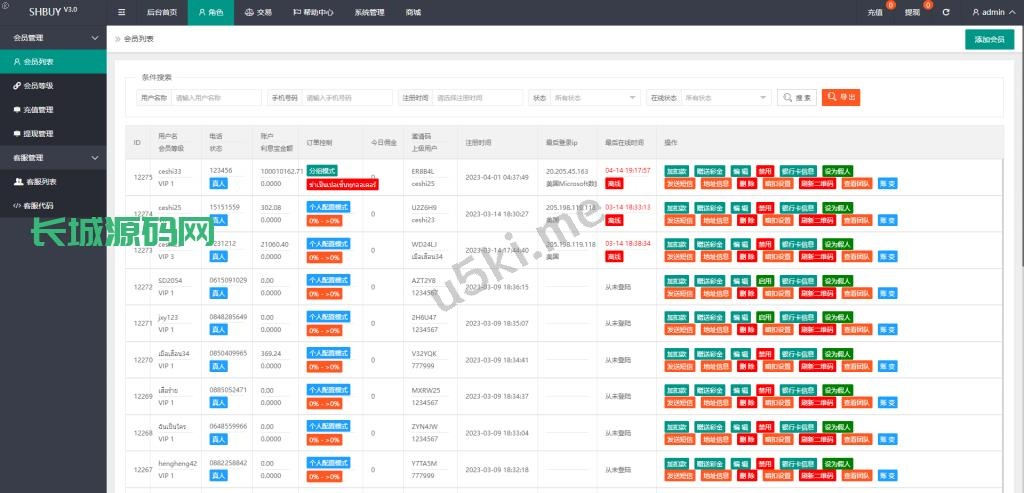Collapse the 会员管理 sidebar group
Screen dimensions: 1024x493
[x=53, y=38]
